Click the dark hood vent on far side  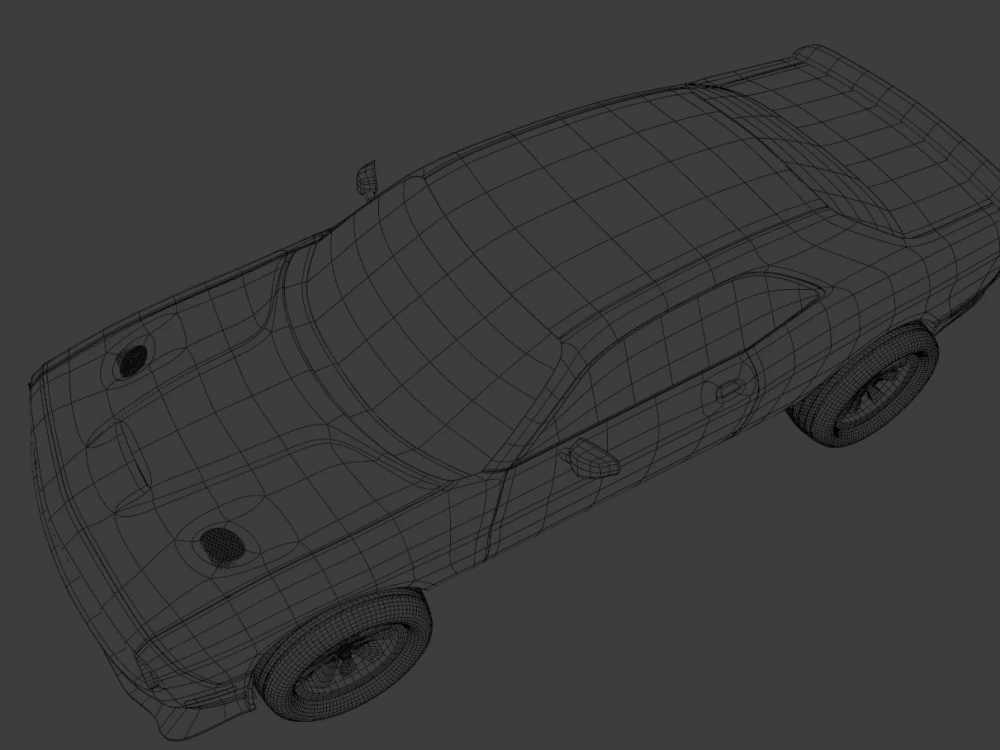(132, 361)
